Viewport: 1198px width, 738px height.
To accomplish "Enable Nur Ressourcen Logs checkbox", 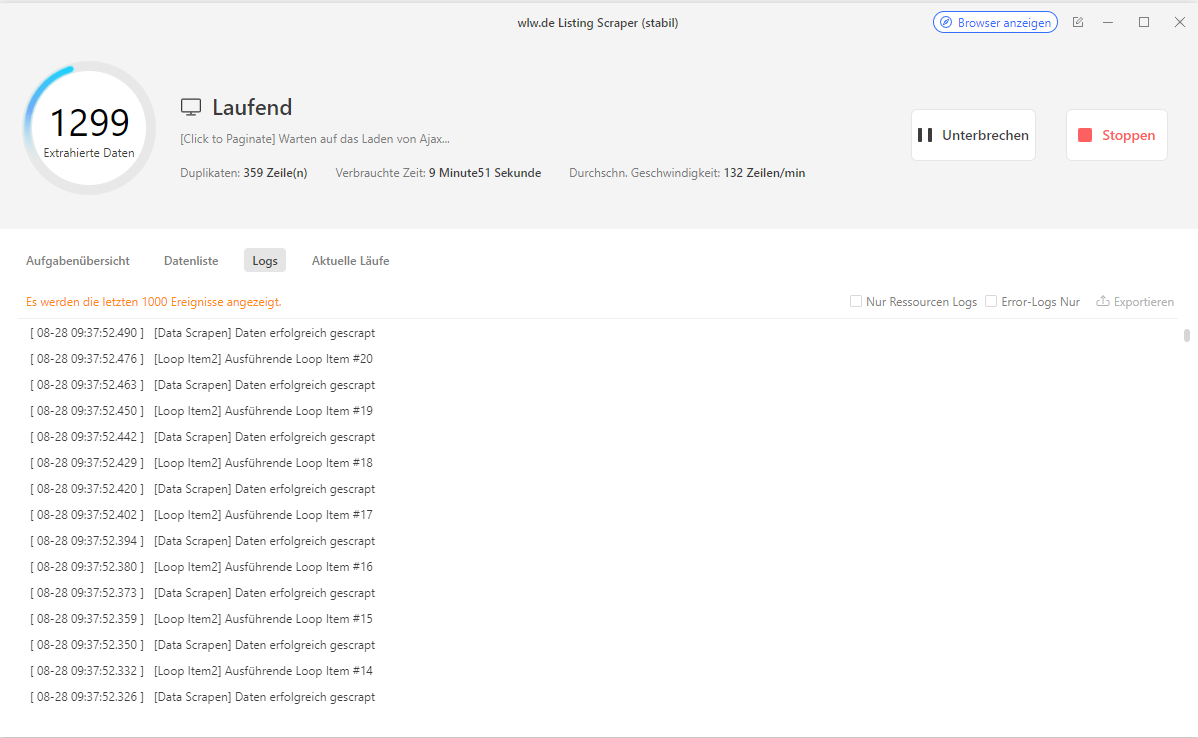I will click(x=856, y=301).
